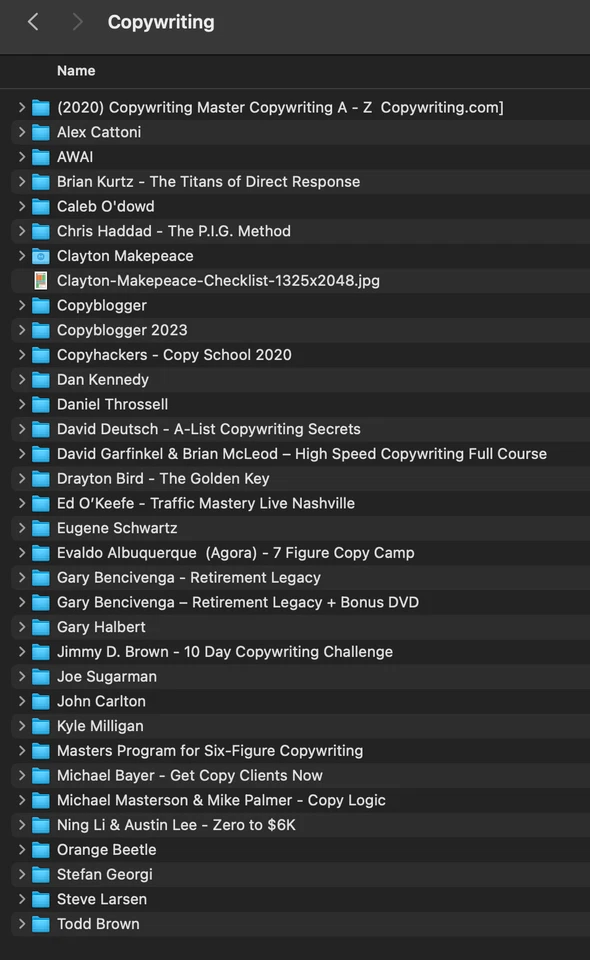
Task: Expand the Alex Cattoni folder disclosure arrow
Action: 22,132
